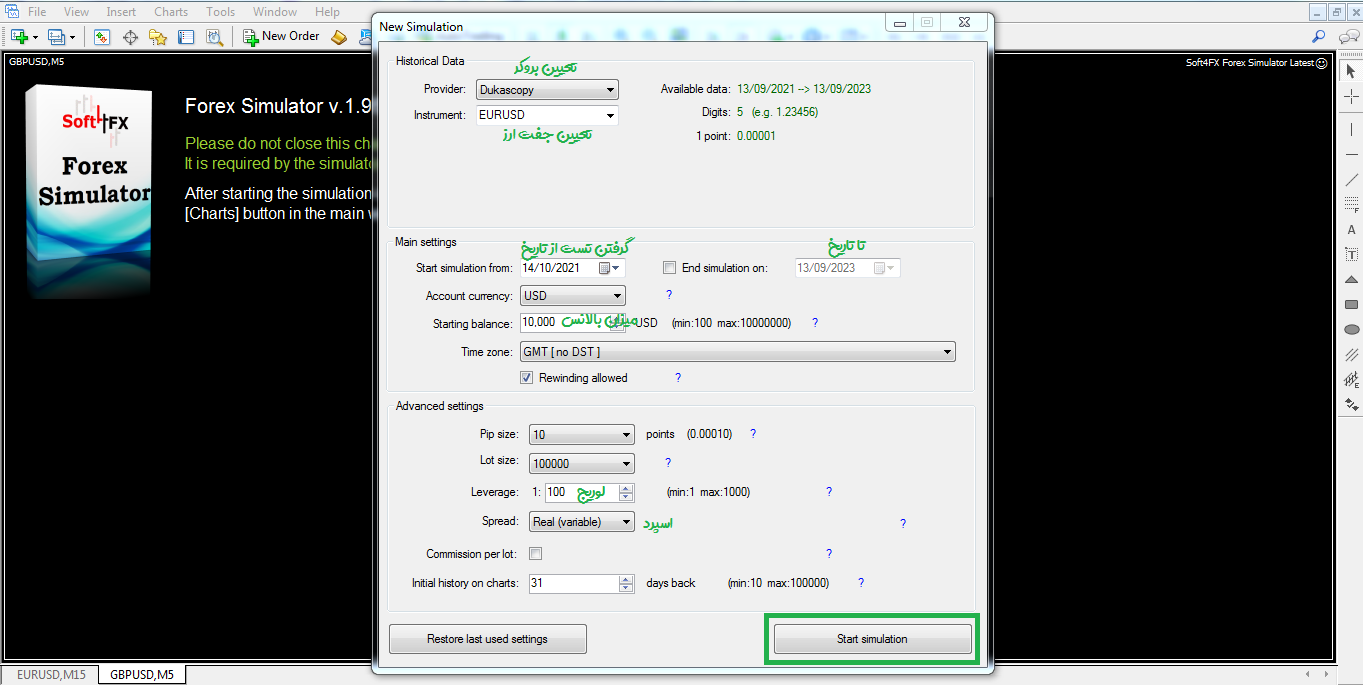Check the Commission per lot checkbox
The width and height of the screenshot is (1363, 686).
pyautogui.click(x=536, y=554)
